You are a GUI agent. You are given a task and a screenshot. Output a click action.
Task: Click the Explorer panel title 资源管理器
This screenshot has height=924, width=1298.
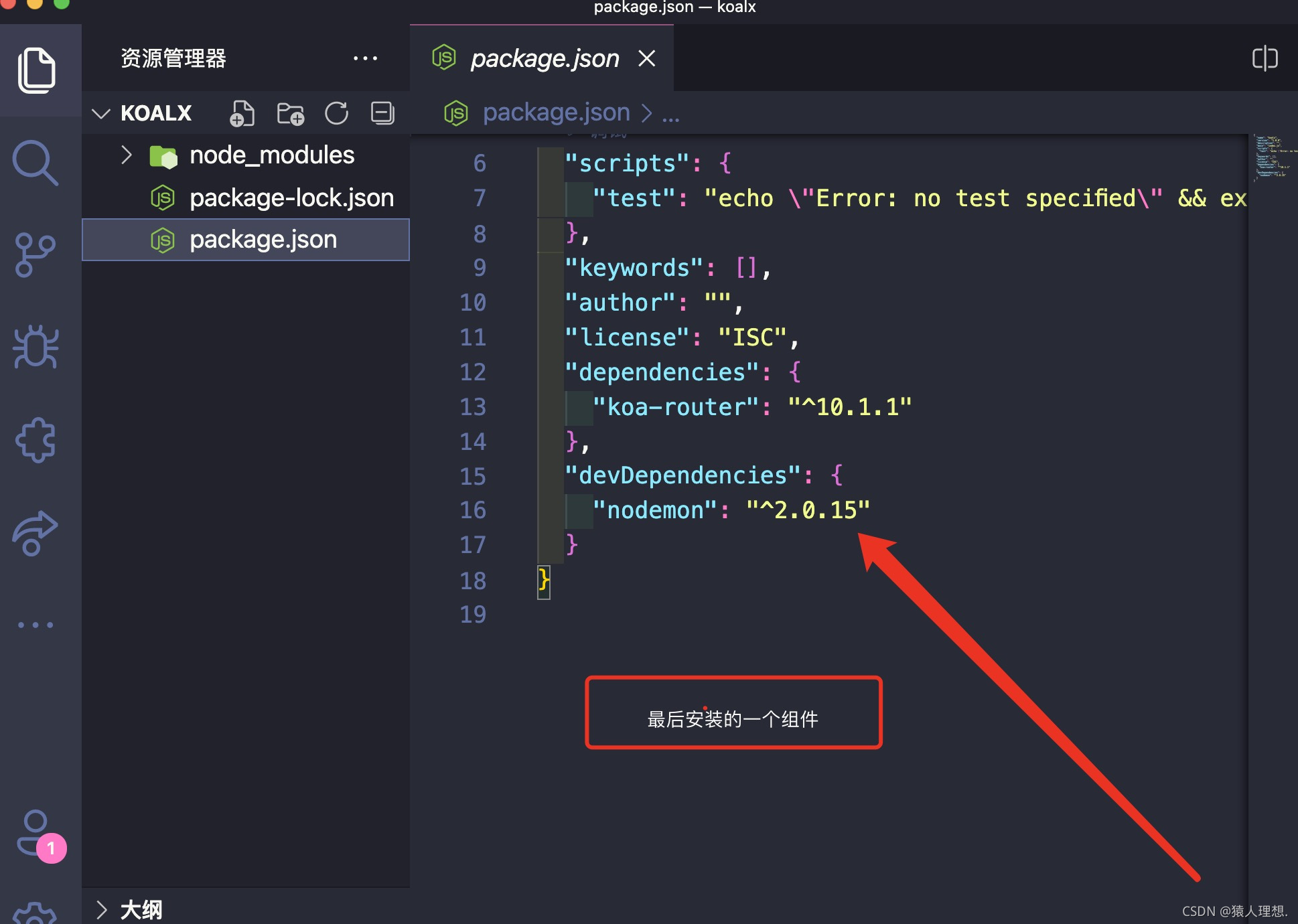[x=173, y=58]
